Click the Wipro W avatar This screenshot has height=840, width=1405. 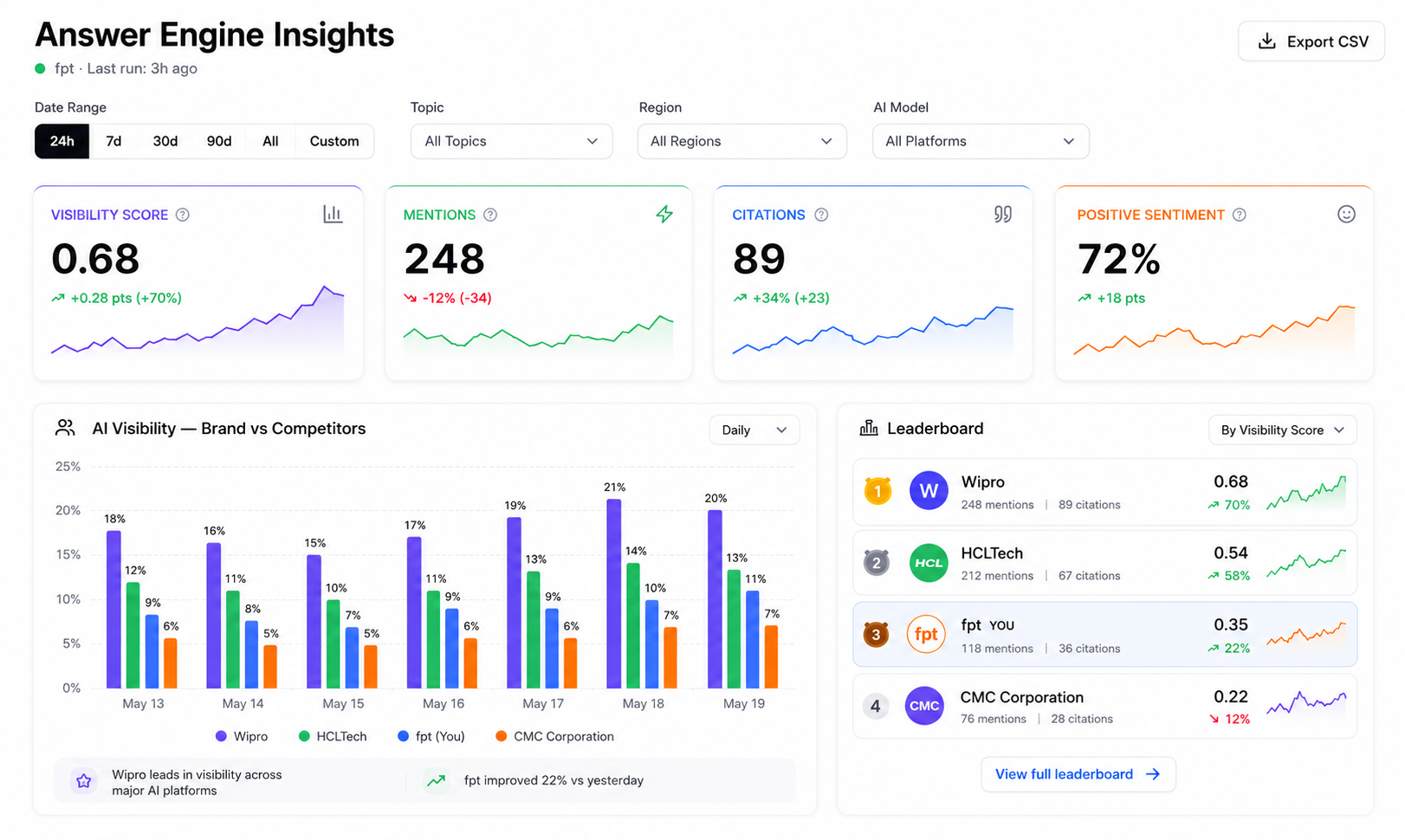pyautogui.click(x=929, y=491)
